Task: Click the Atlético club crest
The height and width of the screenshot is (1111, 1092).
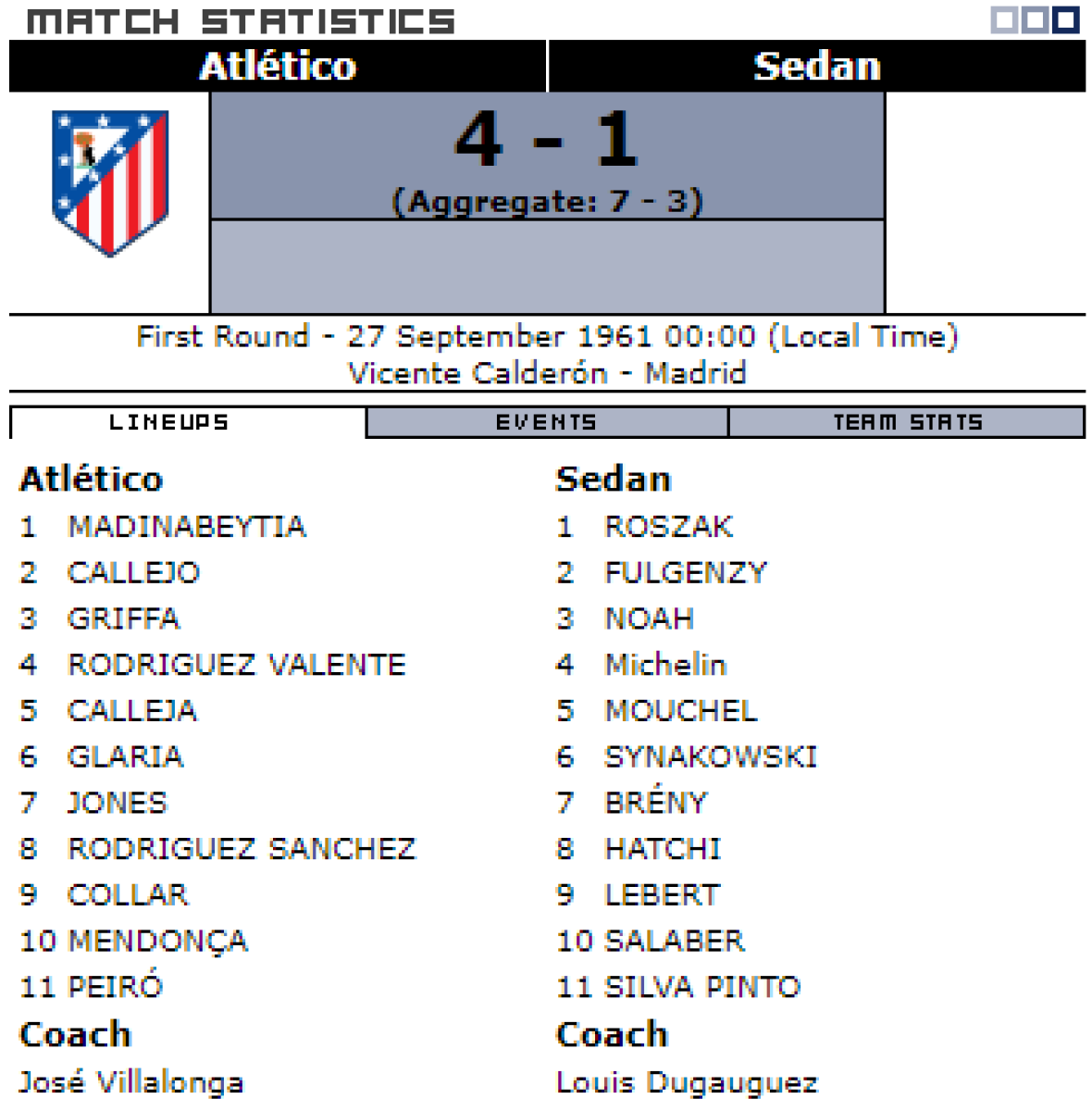Action: tap(110, 182)
